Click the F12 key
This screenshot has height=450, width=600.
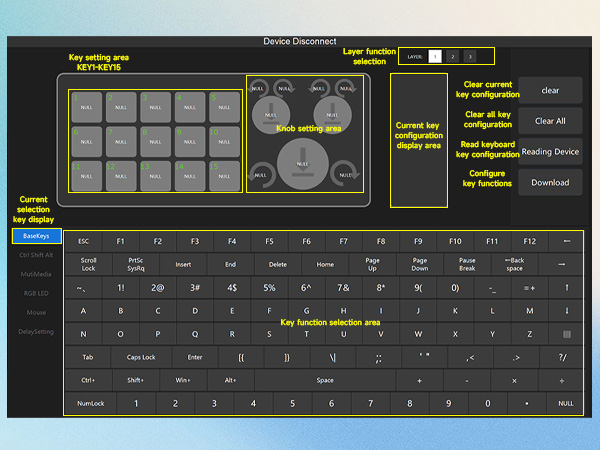coord(530,241)
